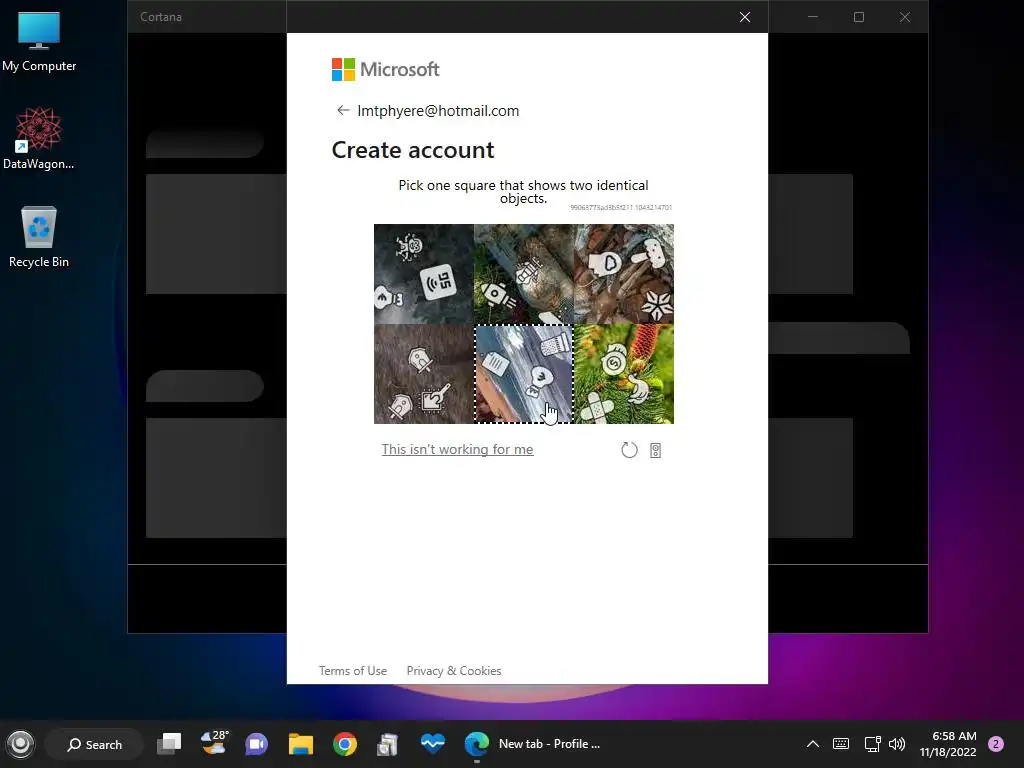Pick the top-left puzzle square with 5G icon
This screenshot has height=768, width=1024.
[x=424, y=274]
